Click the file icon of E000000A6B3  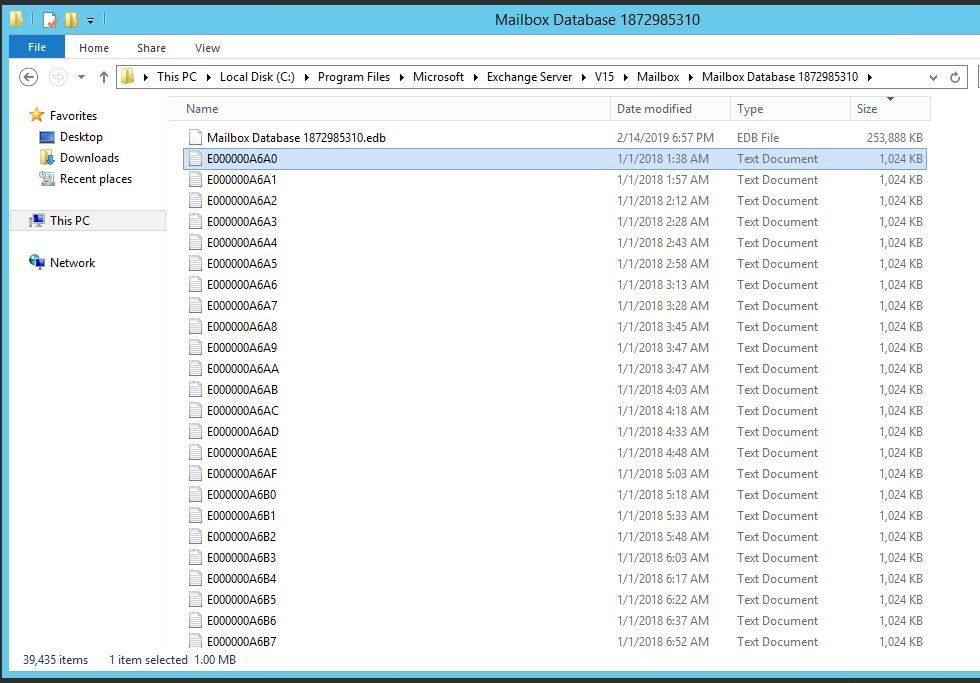pos(196,557)
